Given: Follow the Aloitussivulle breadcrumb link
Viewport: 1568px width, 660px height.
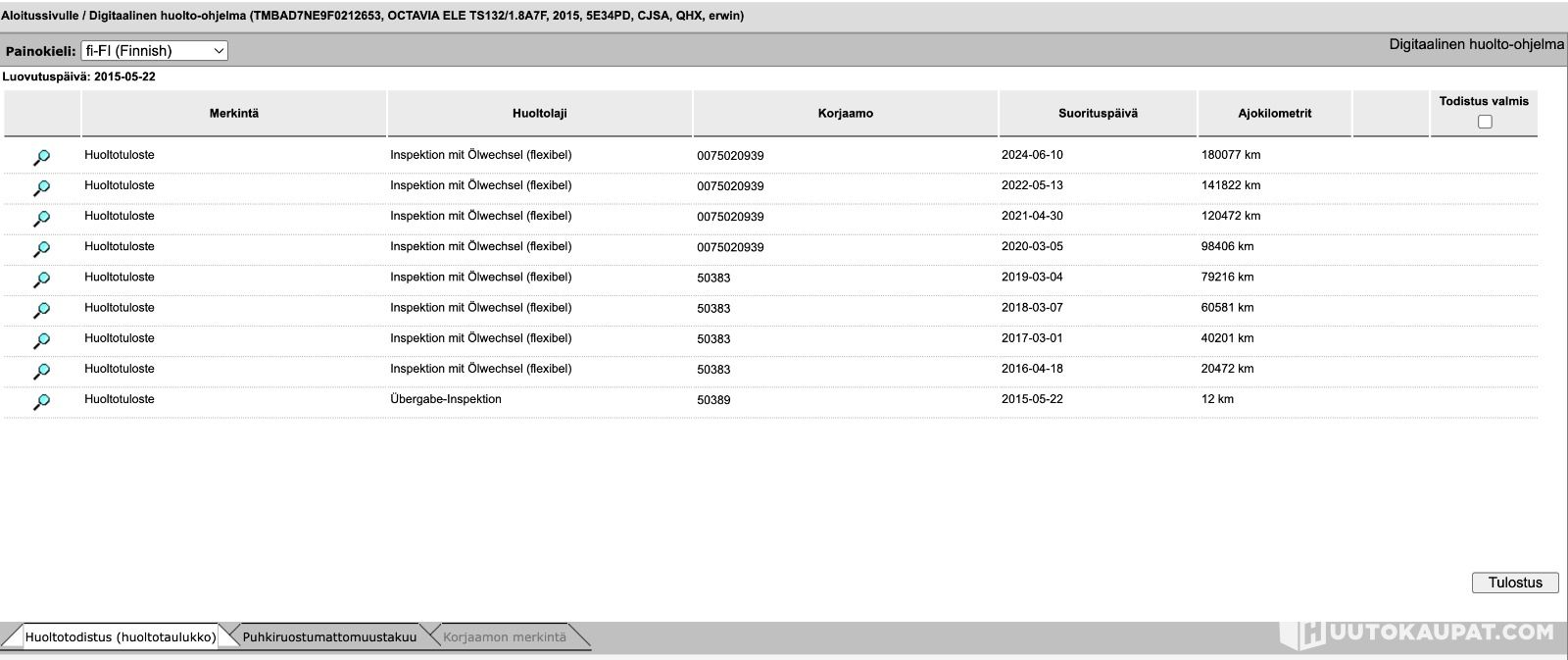Looking at the screenshot, I should [x=39, y=16].
